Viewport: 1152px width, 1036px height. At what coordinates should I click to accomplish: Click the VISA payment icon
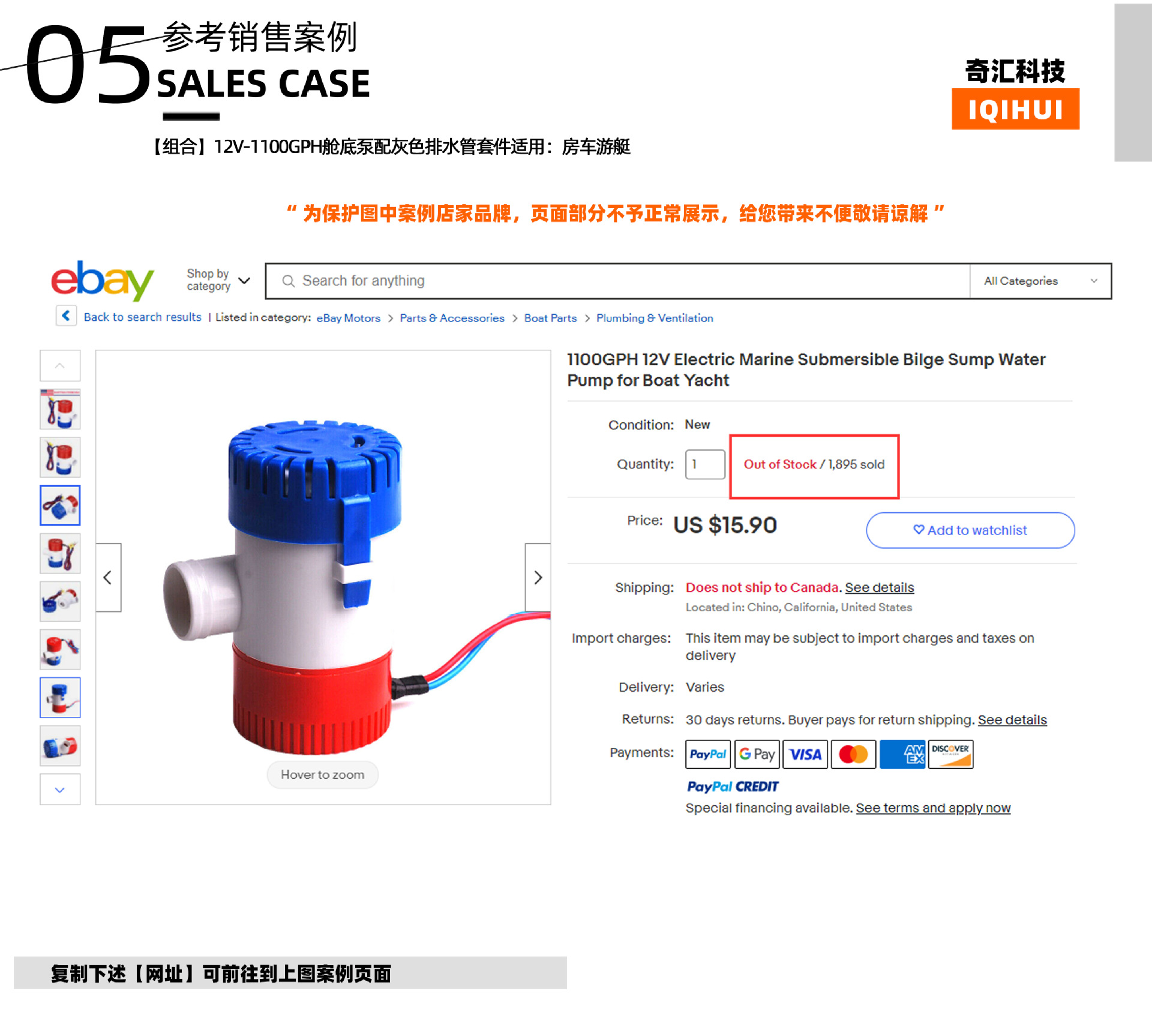tap(805, 754)
